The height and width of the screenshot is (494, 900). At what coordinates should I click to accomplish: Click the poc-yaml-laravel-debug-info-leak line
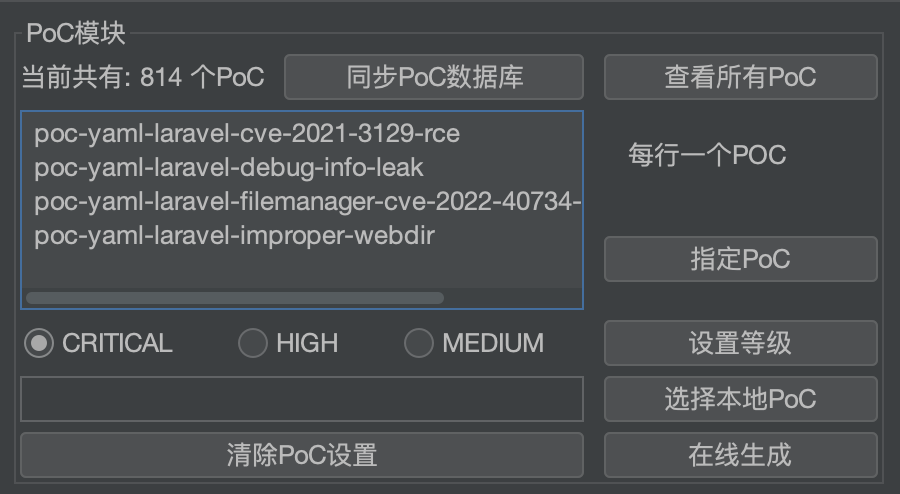point(228,167)
